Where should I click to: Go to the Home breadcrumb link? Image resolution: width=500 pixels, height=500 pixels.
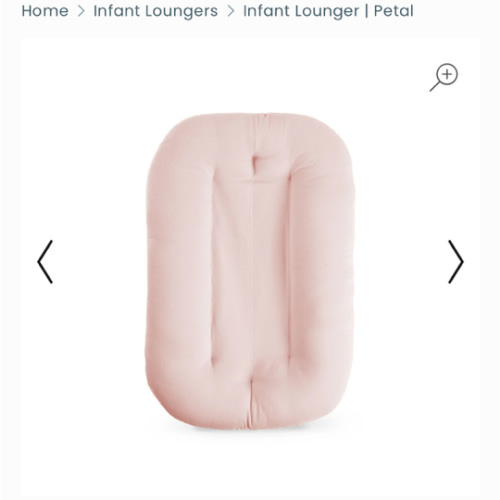(45, 11)
